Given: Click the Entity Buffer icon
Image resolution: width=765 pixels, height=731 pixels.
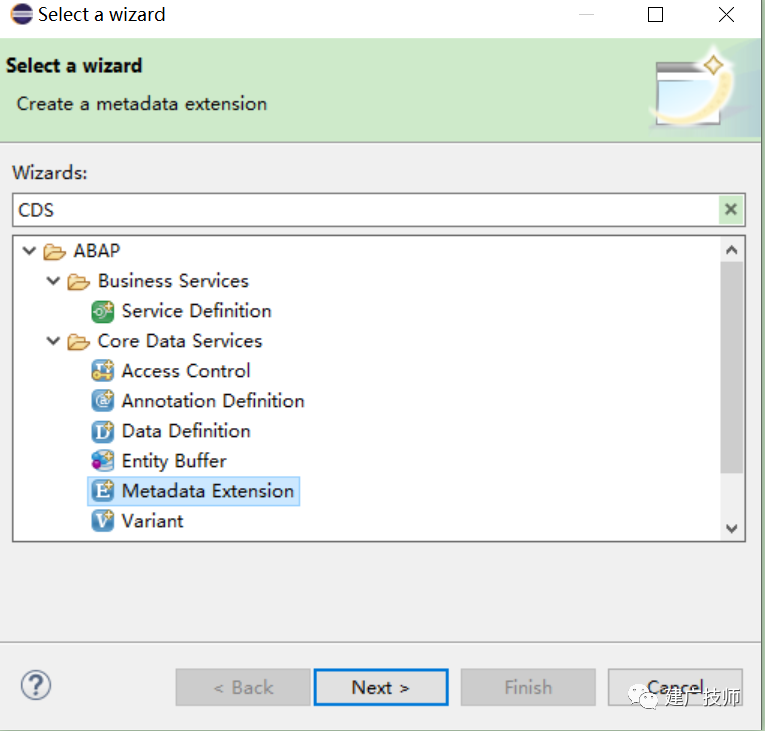Looking at the screenshot, I should point(103,461).
